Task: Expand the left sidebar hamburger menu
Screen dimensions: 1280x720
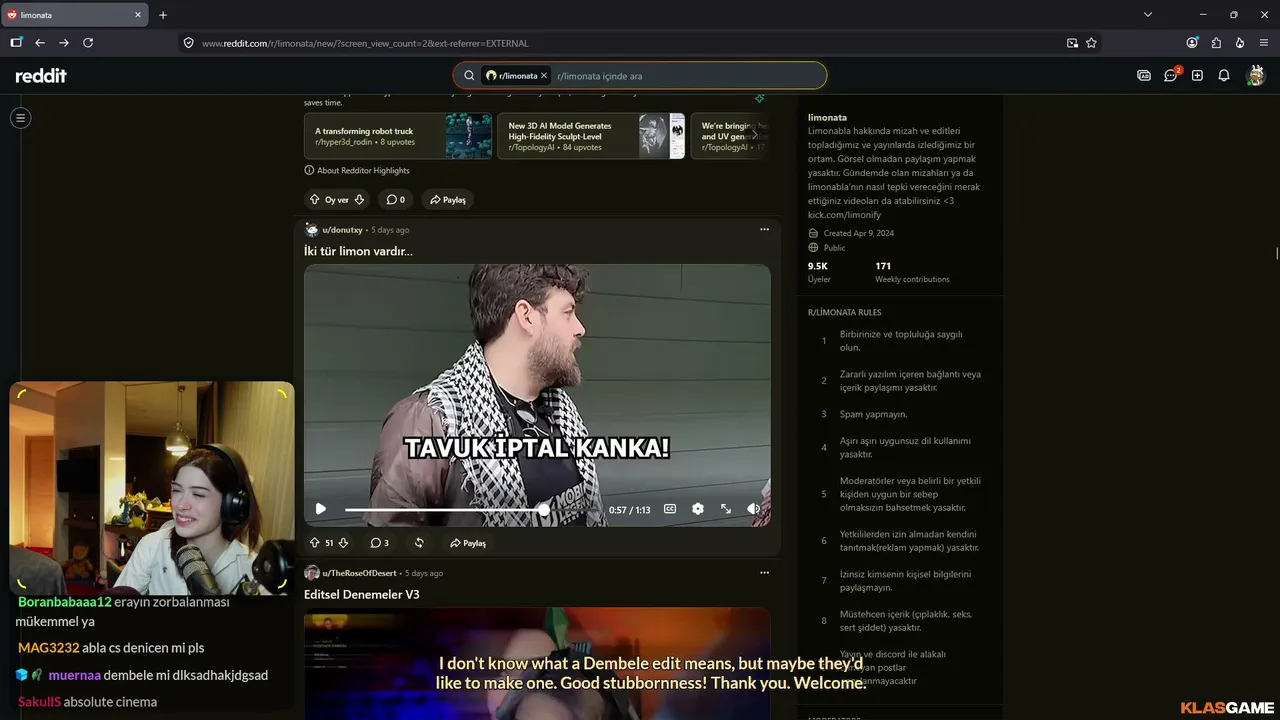Action: [20, 118]
